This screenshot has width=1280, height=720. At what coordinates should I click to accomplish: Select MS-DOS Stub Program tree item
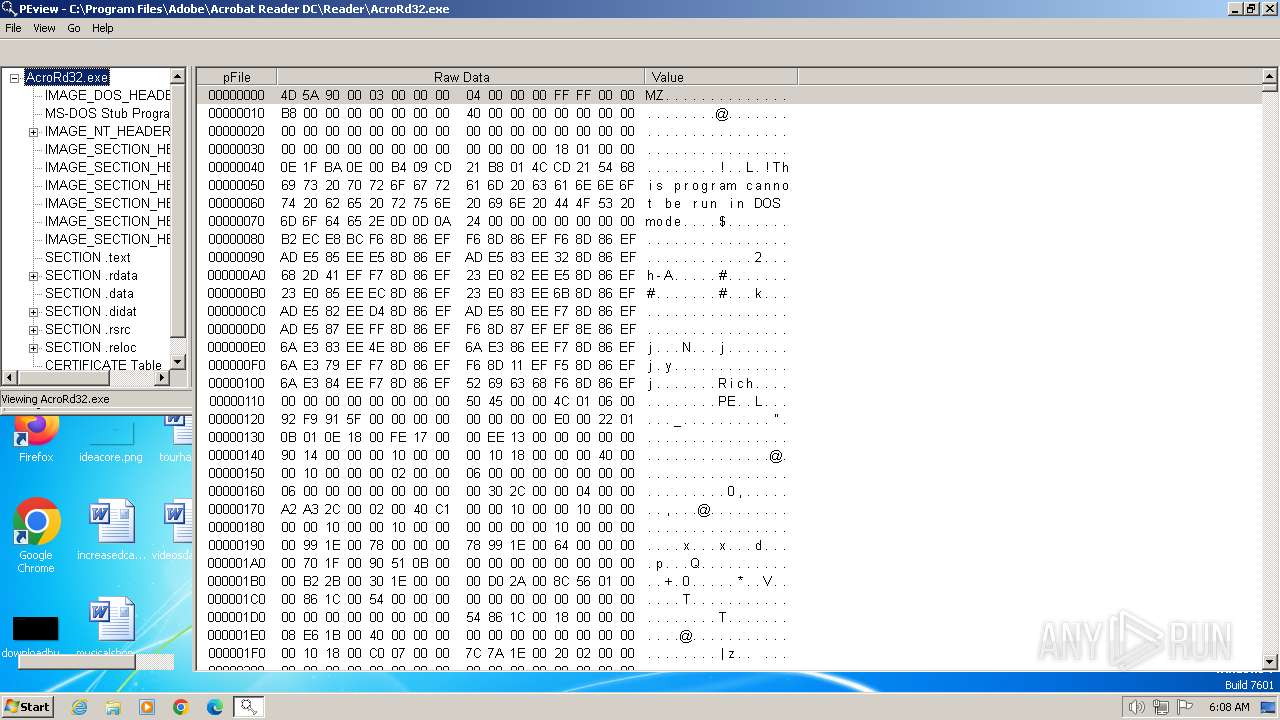tap(107, 113)
